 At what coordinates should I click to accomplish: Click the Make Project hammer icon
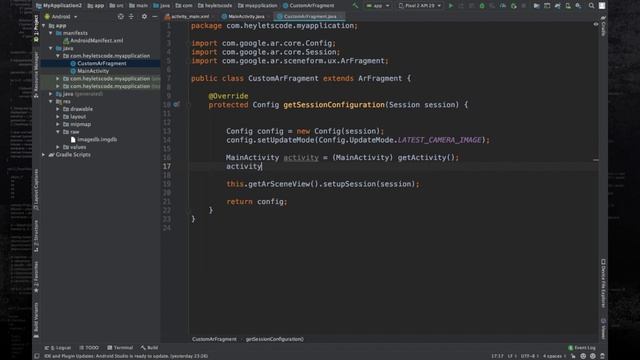355,6
